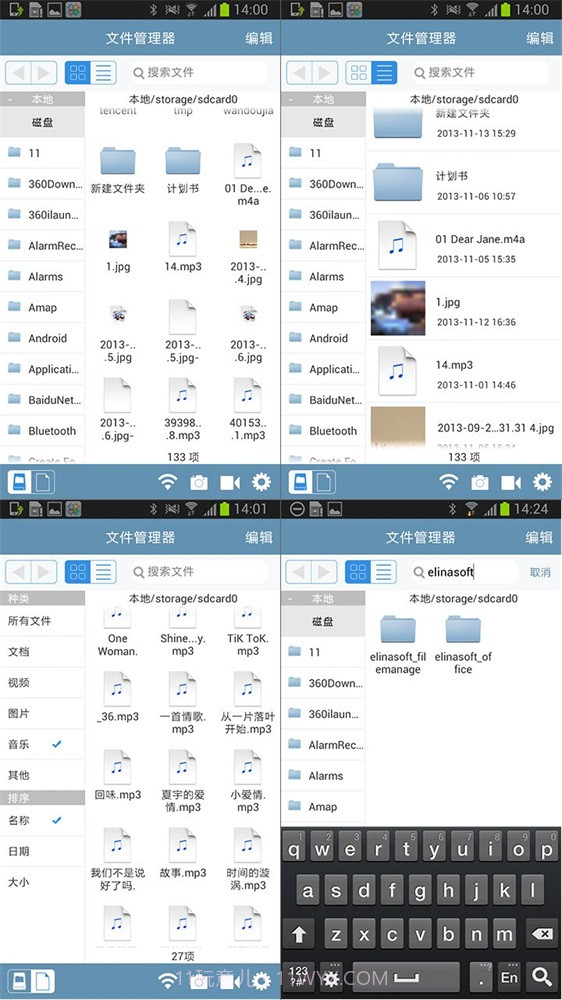Open Applicati... folder in the list-view screen sidebar

click(x=323, y=369)
